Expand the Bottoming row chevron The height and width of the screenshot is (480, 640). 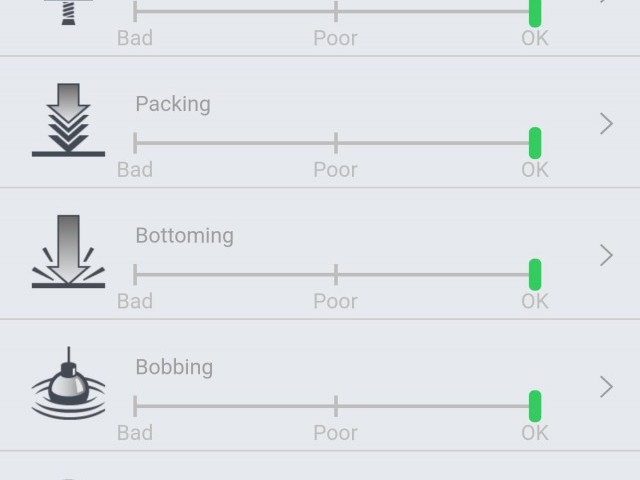[x=606, y=255]
